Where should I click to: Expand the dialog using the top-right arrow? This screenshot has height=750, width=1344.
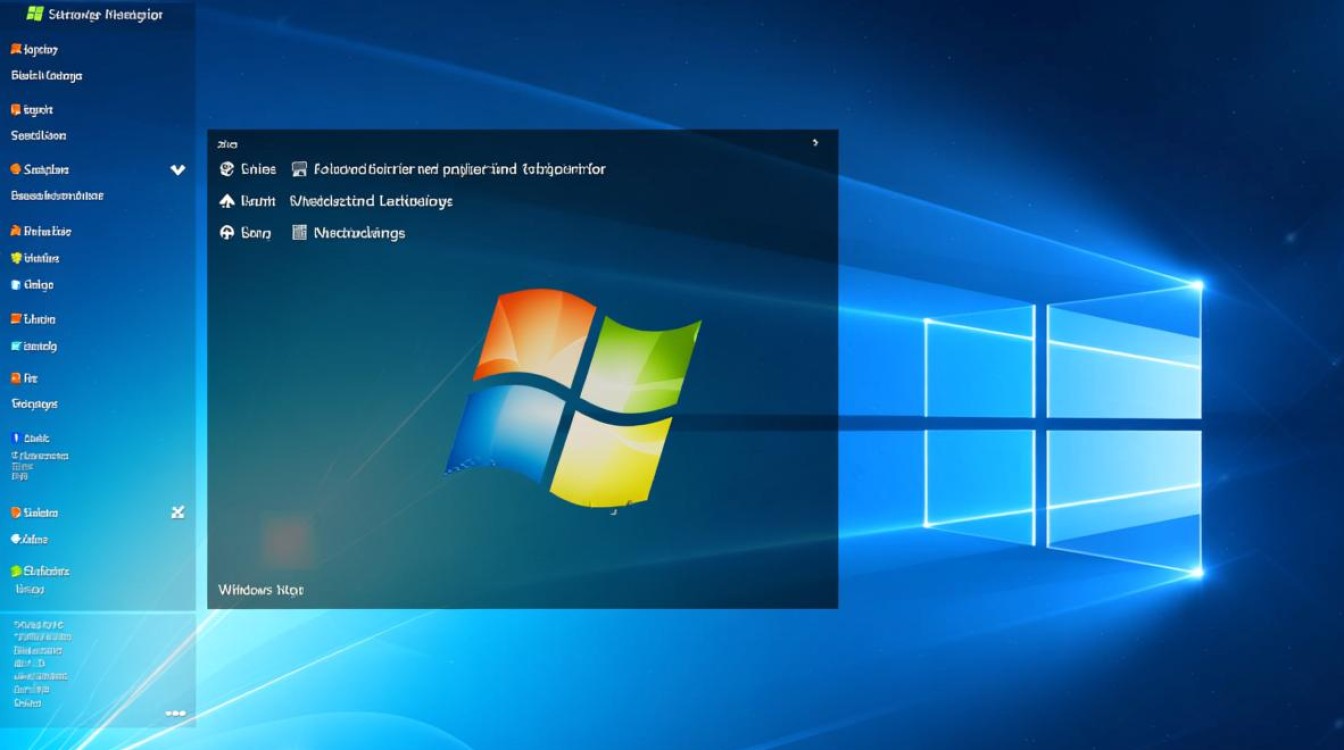click(x=815, y=143)
